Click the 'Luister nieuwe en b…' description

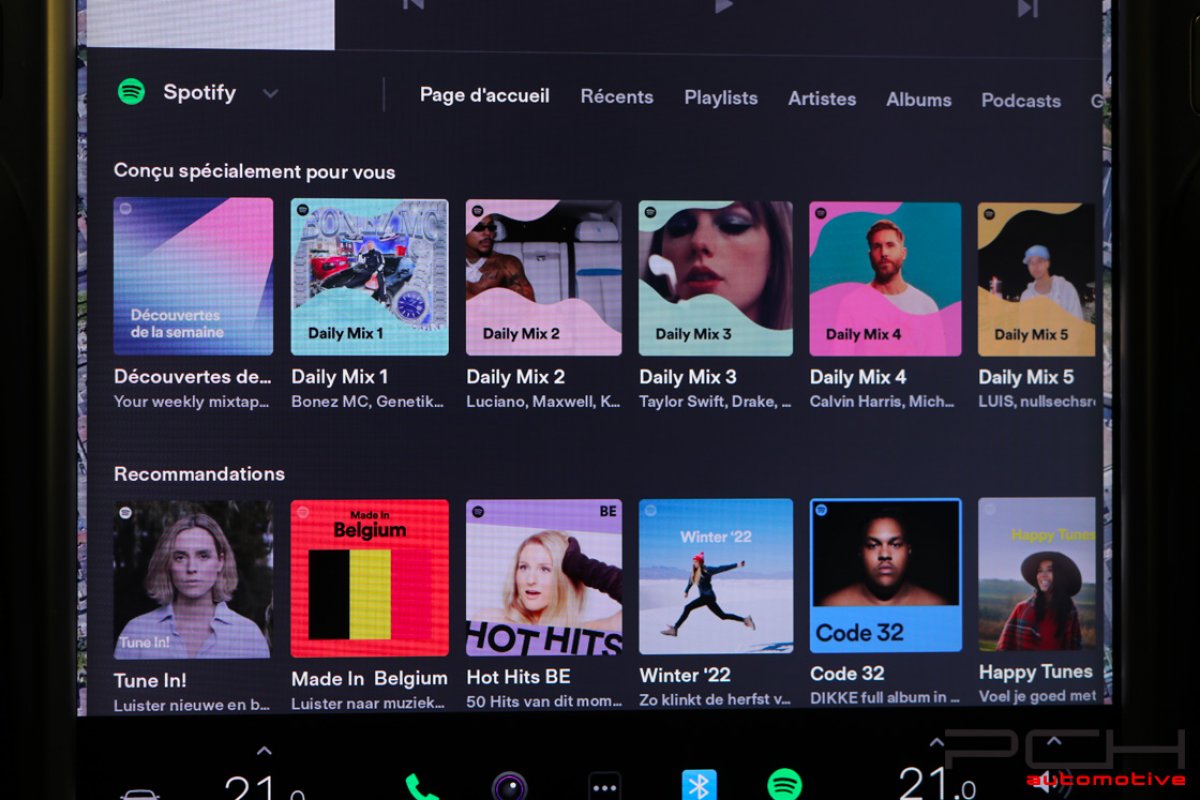click(x=192, y=704)
